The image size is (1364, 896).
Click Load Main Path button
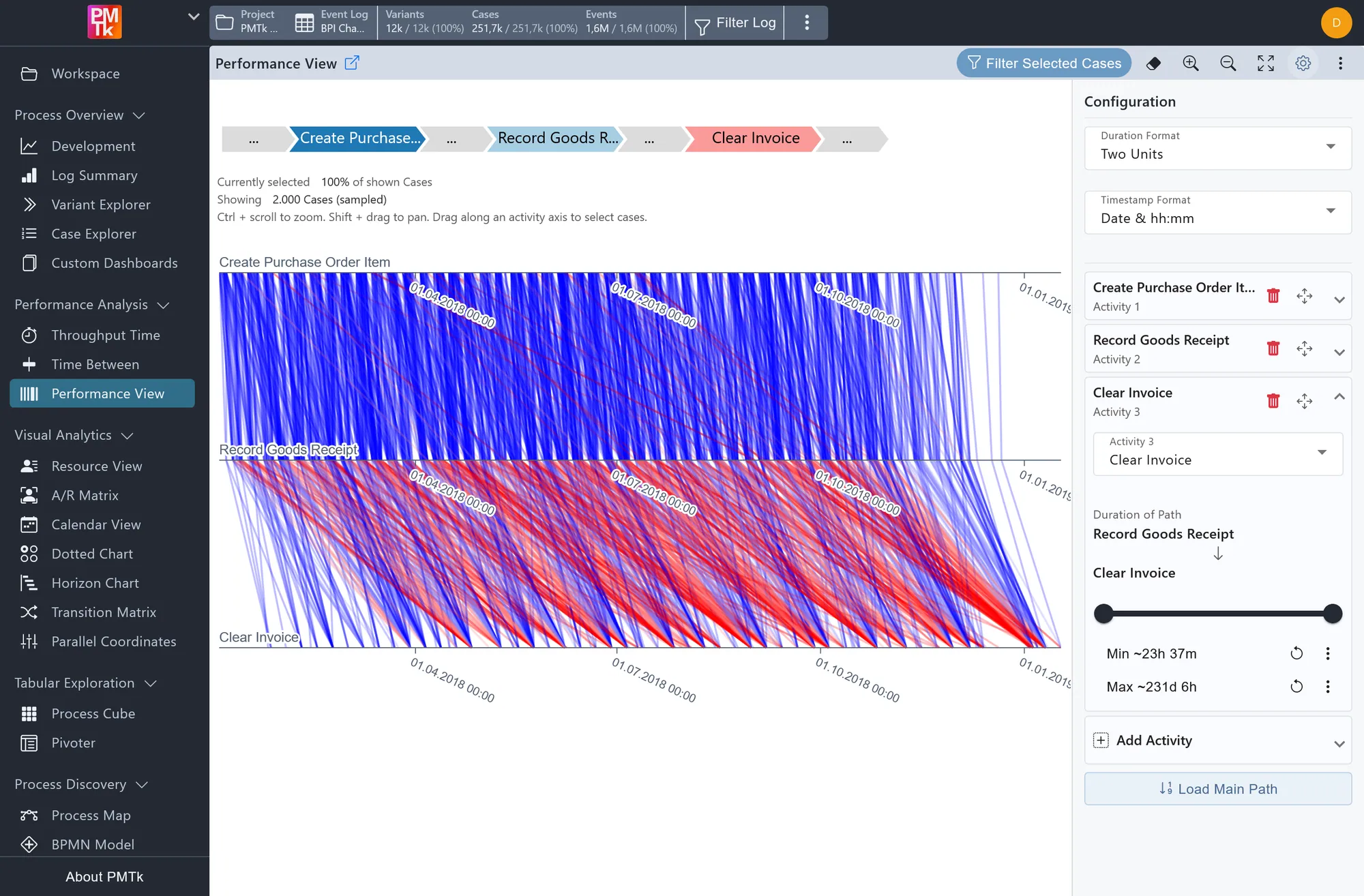[1218, 788]
